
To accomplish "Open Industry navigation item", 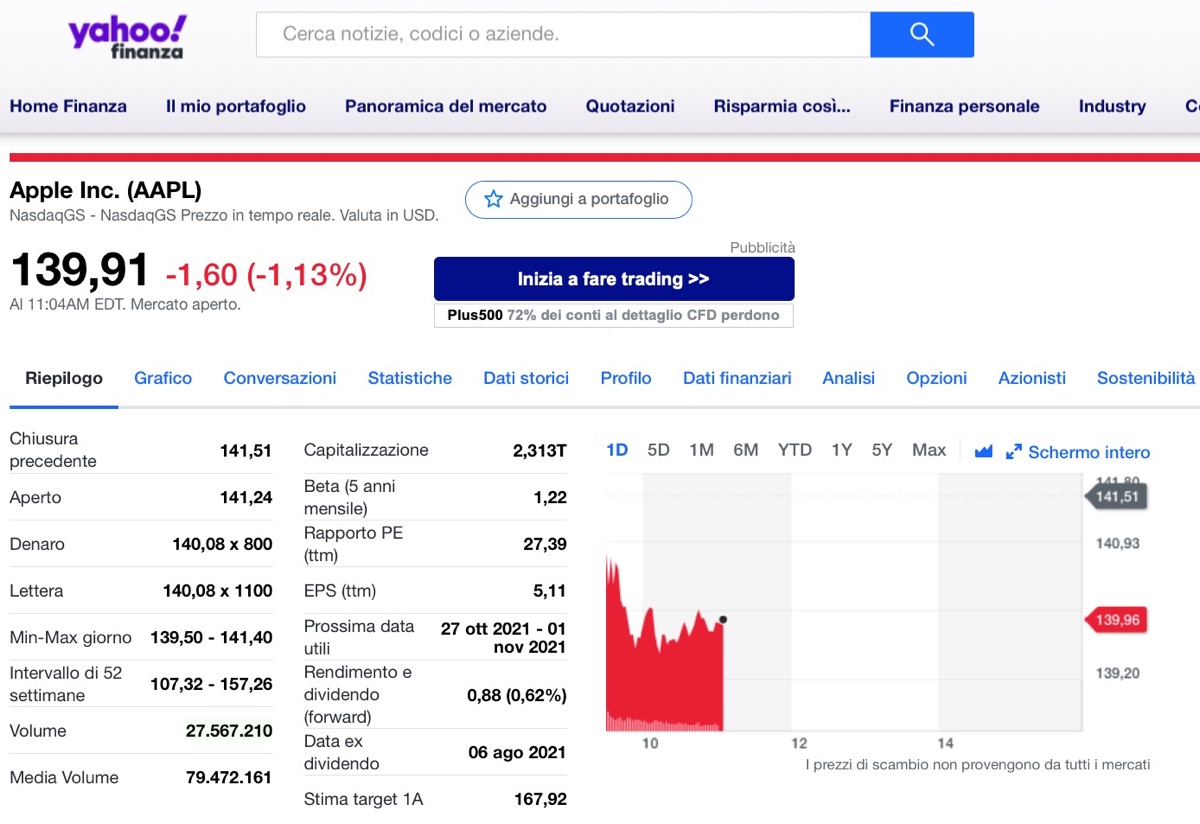I will [1112, 106].
